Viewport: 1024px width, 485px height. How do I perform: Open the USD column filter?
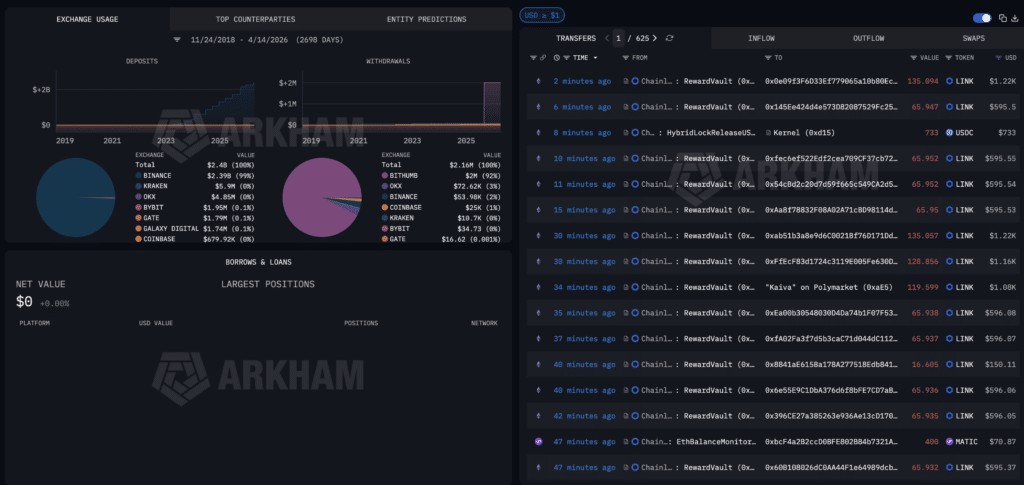click(x=999, y=58)
